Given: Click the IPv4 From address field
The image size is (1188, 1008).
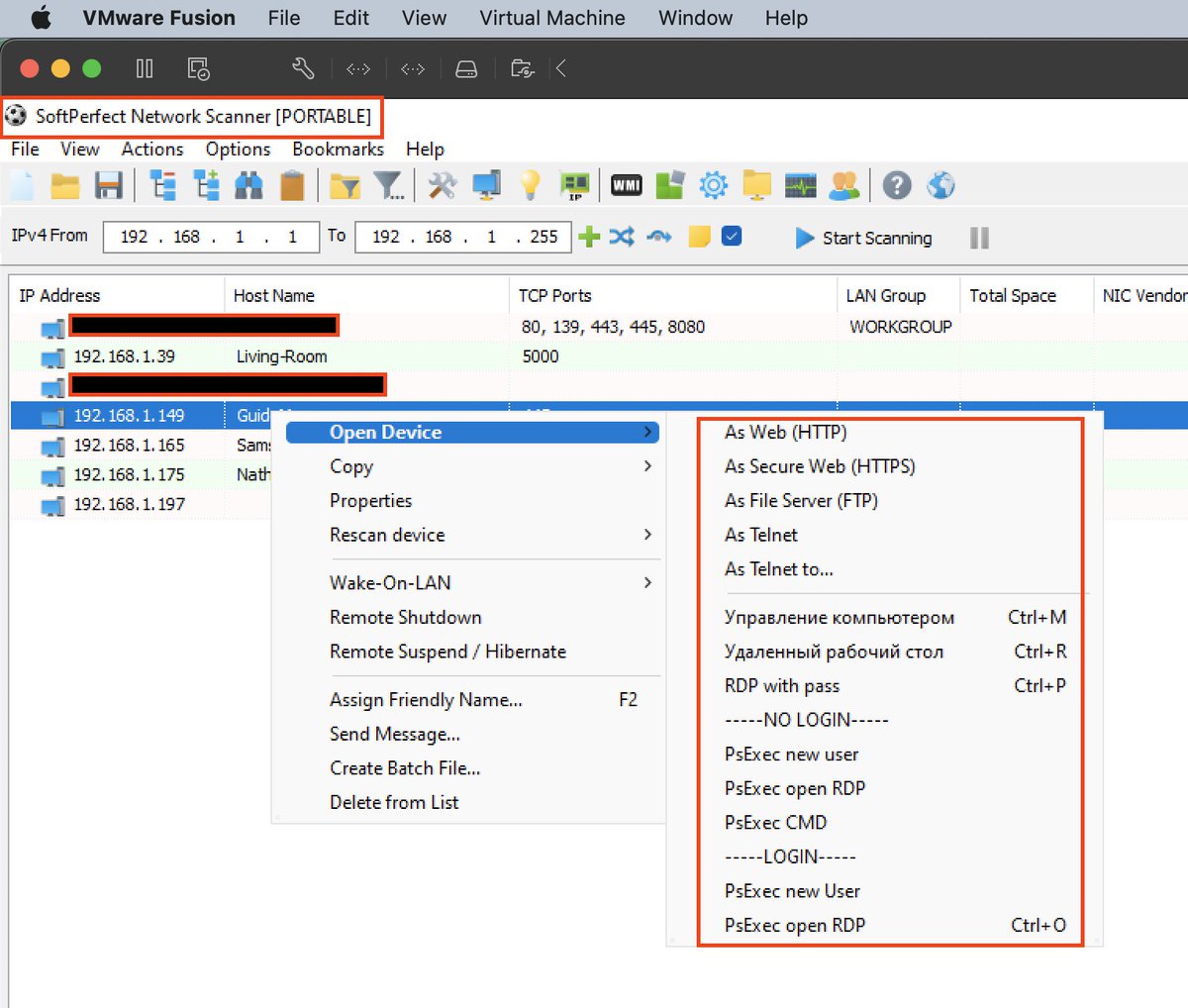Looking at the screenshot, I should pyautogui.click(x=211, y=237).
